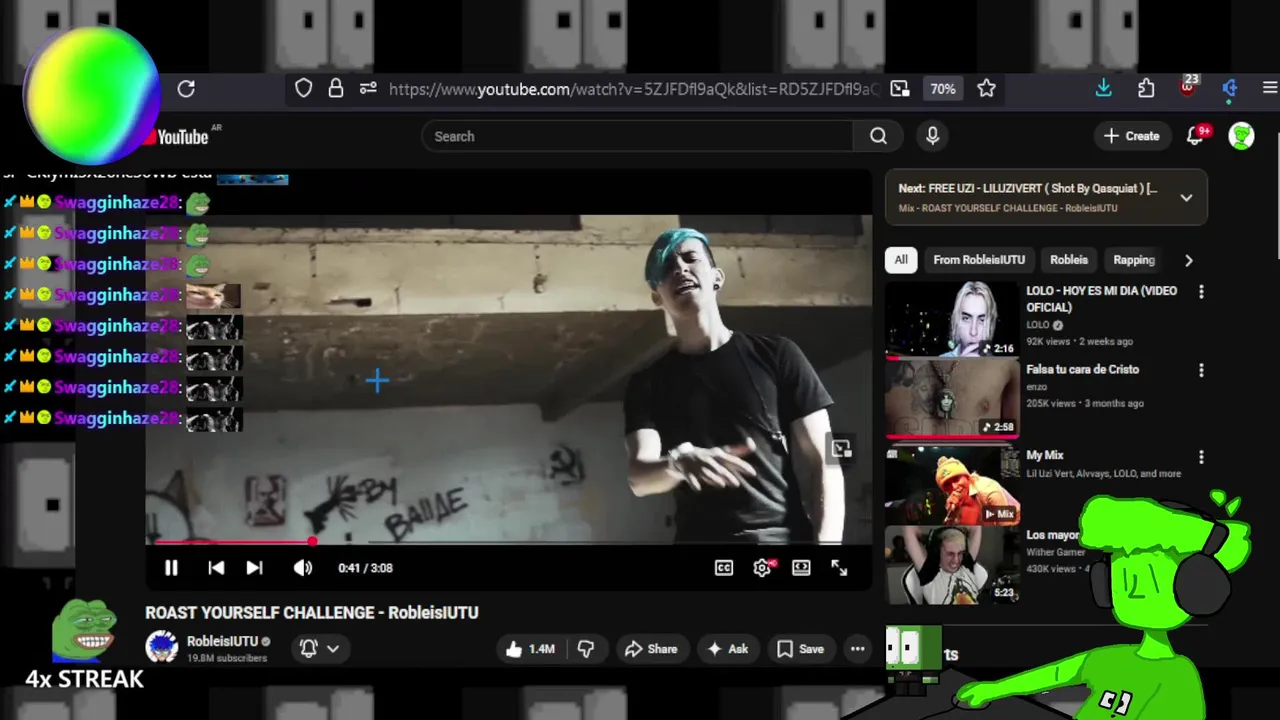Screen dimensions: 1280x720
Task: Click the Create button
Action: click(1131, 136)
